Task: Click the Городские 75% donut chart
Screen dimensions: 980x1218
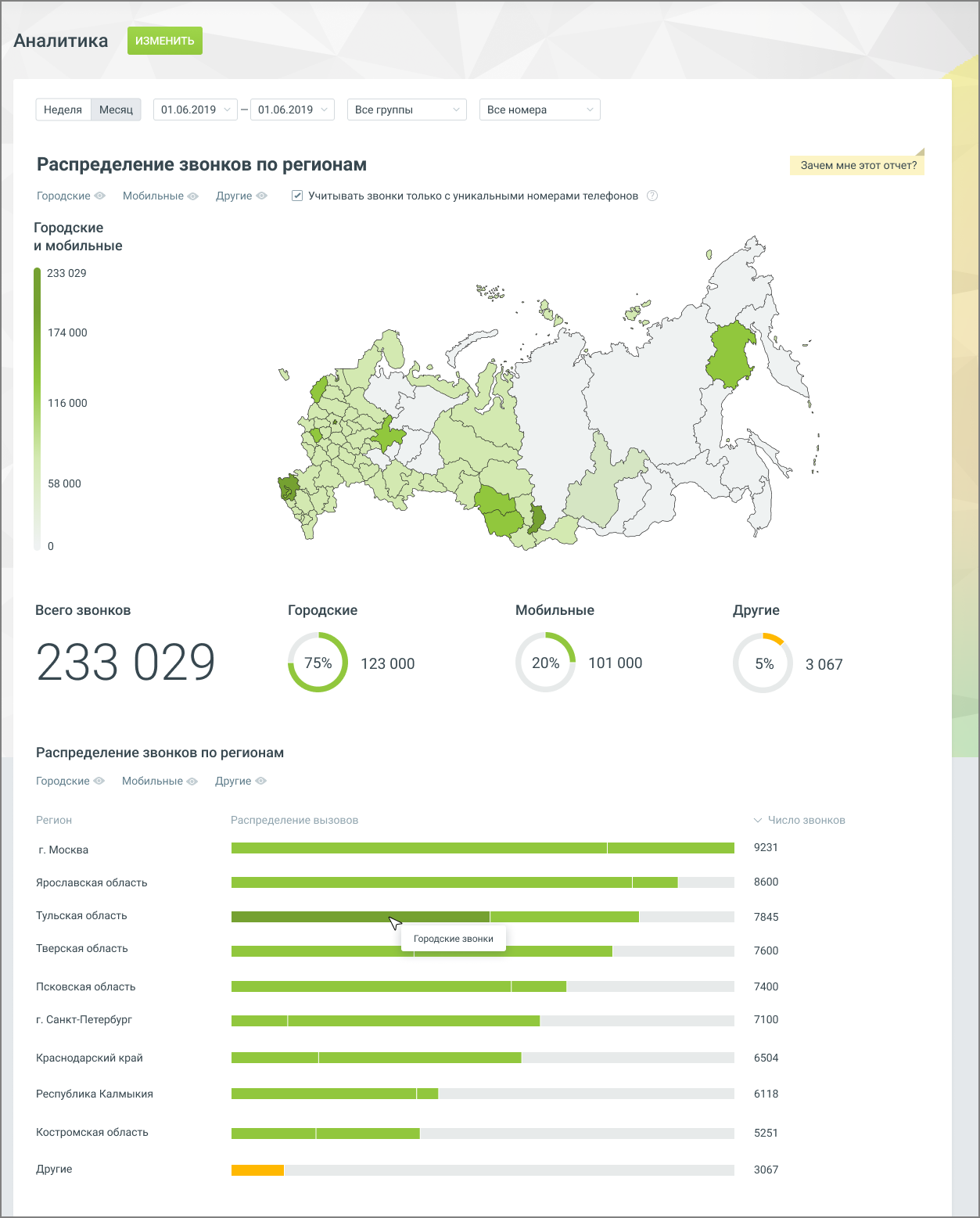Action: tap(318, 663)
